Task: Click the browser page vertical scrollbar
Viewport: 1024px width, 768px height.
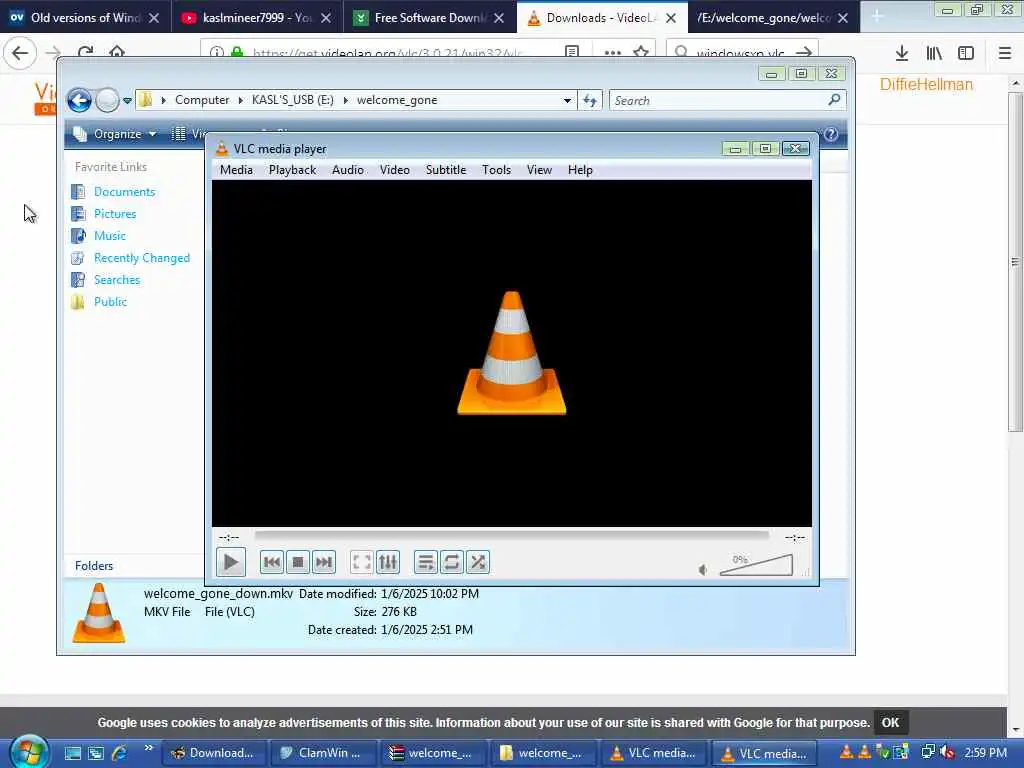Action: (x=1016, y=261)
